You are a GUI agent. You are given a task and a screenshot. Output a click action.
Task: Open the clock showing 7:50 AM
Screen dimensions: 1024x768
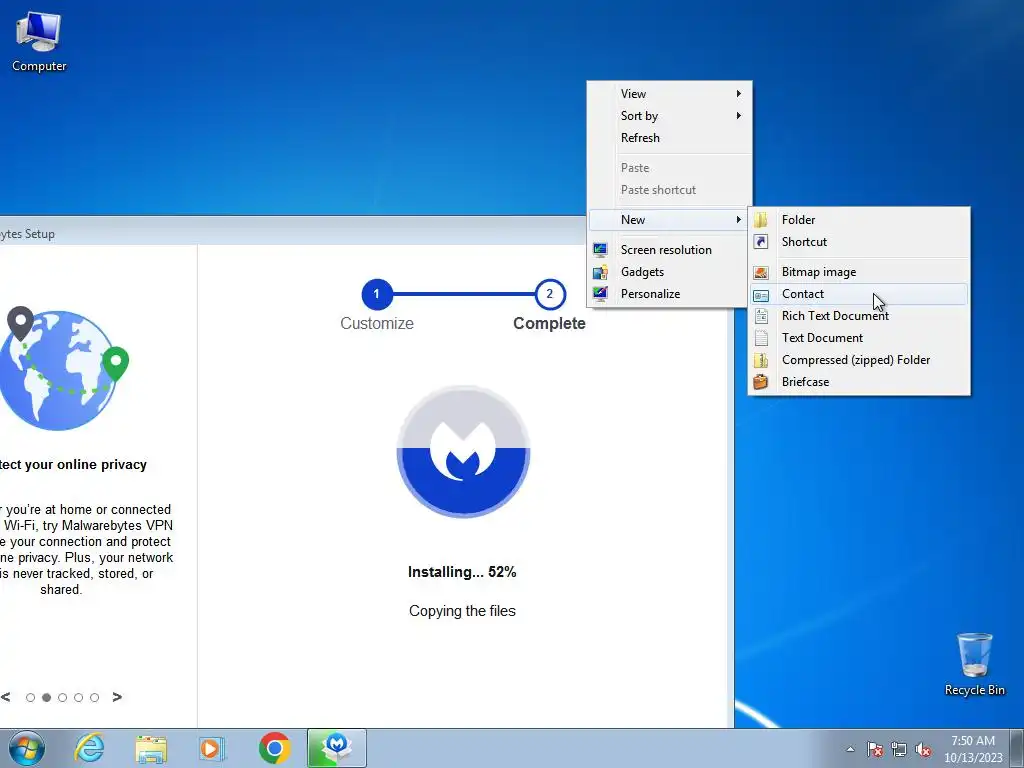(x=973, y=749)
